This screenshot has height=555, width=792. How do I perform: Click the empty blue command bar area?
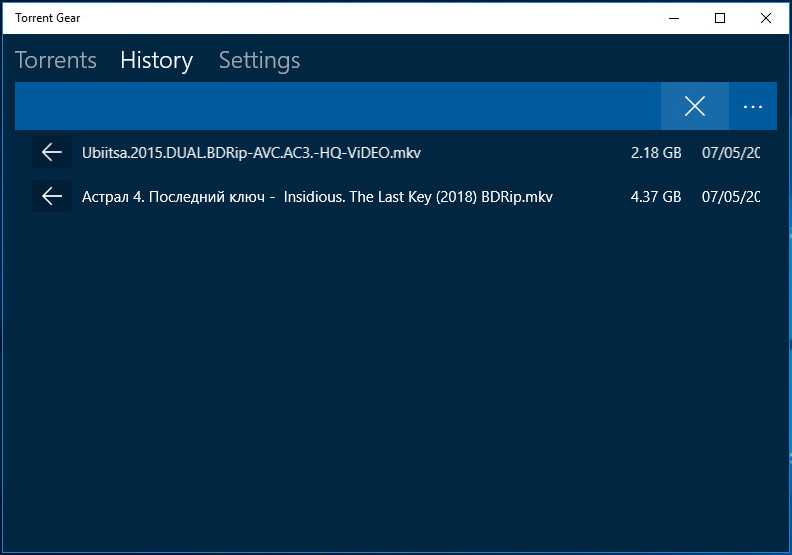point(338,106)
